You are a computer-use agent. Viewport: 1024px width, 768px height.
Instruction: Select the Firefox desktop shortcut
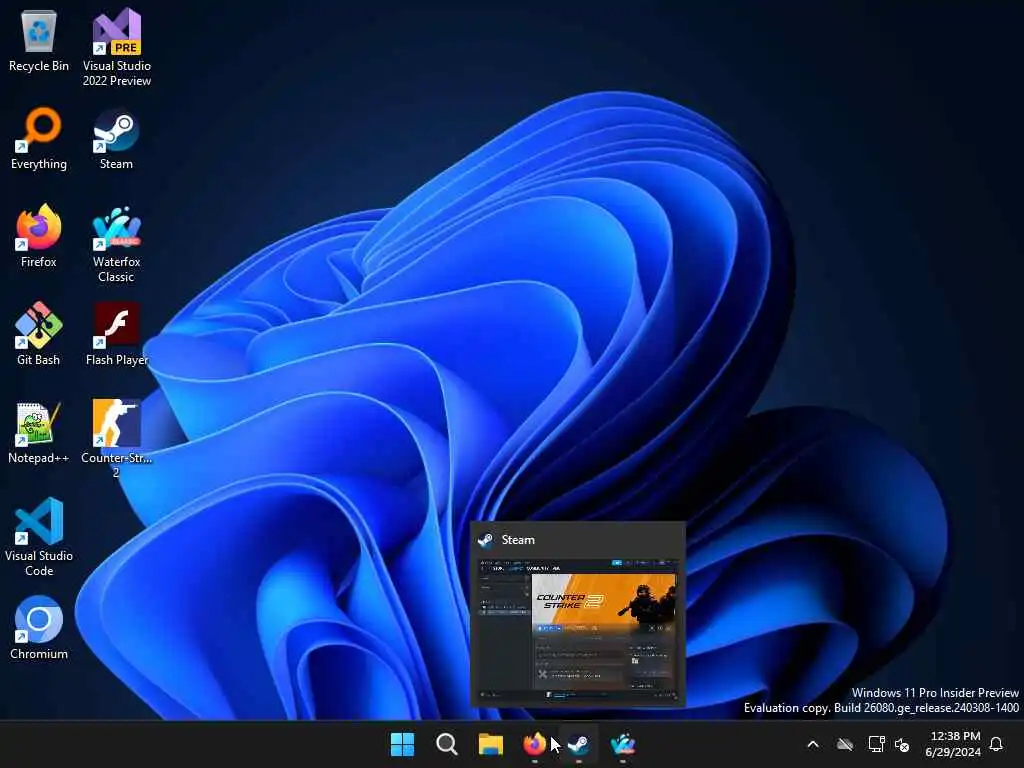pyautogui.click(x=39, y=236)
